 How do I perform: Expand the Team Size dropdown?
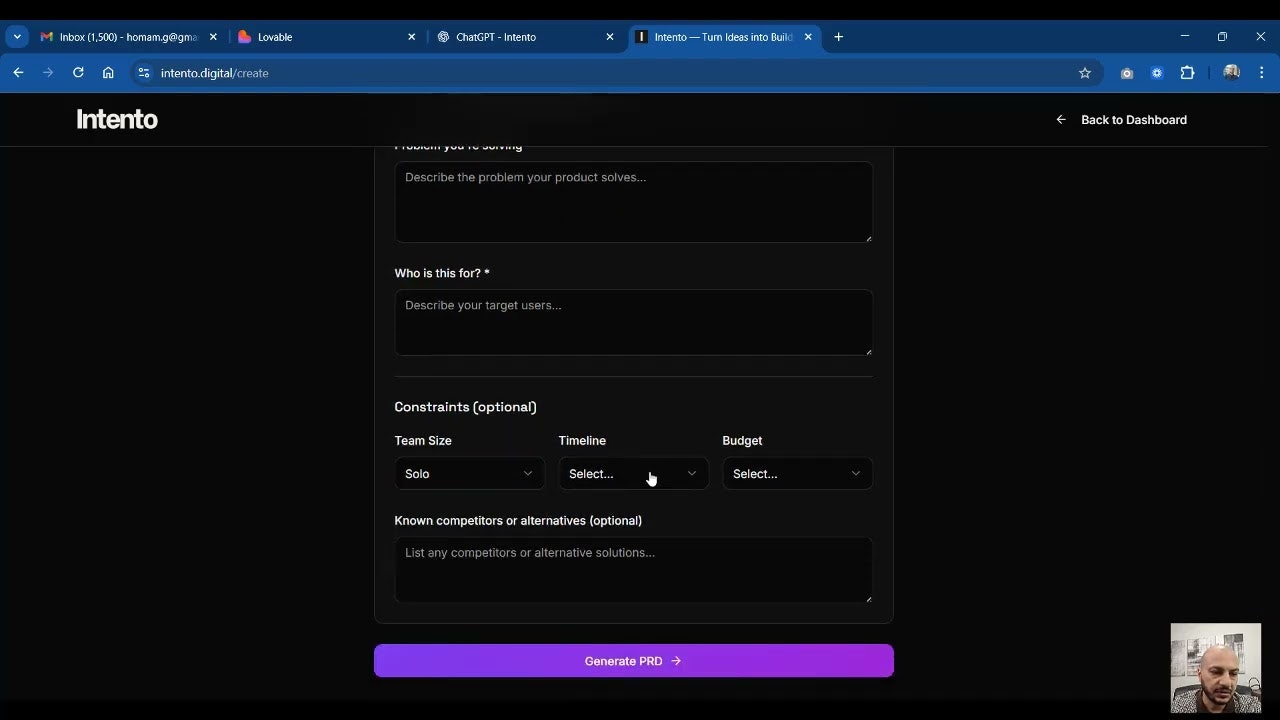click(469, 474)
